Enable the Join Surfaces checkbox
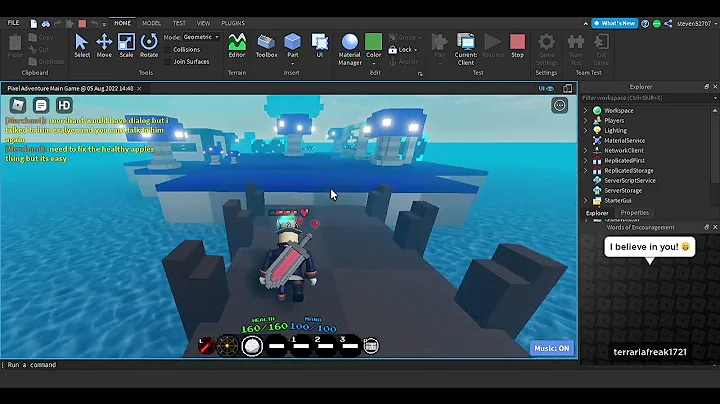The image size is (720, 404). pyautogui.click(x=167, y=62)
